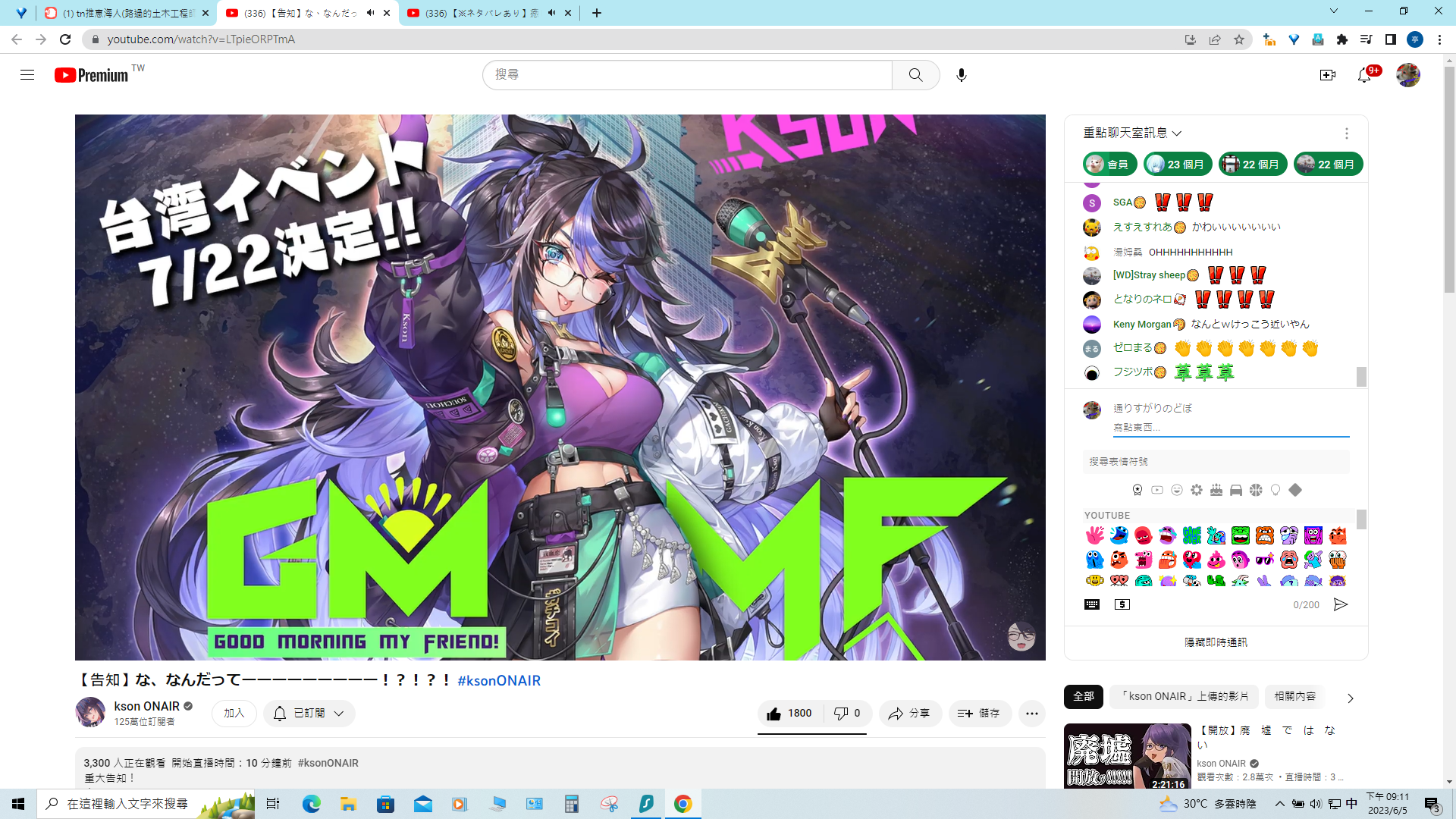Select the flower nature emoji category
Image resolution: width=1456 pixels, height=819 pixels.
1197,490
